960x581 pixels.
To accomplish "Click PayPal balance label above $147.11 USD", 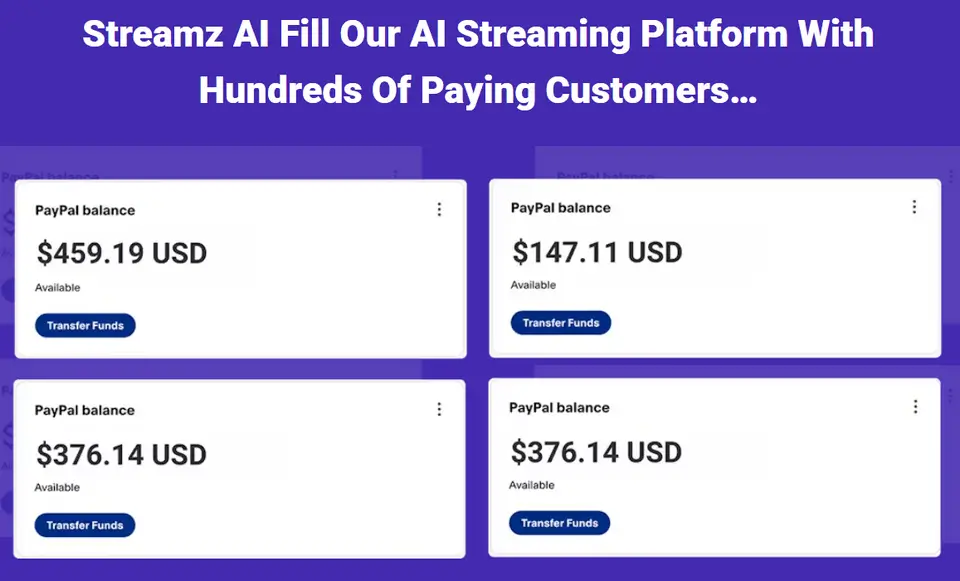I will 560,208.
